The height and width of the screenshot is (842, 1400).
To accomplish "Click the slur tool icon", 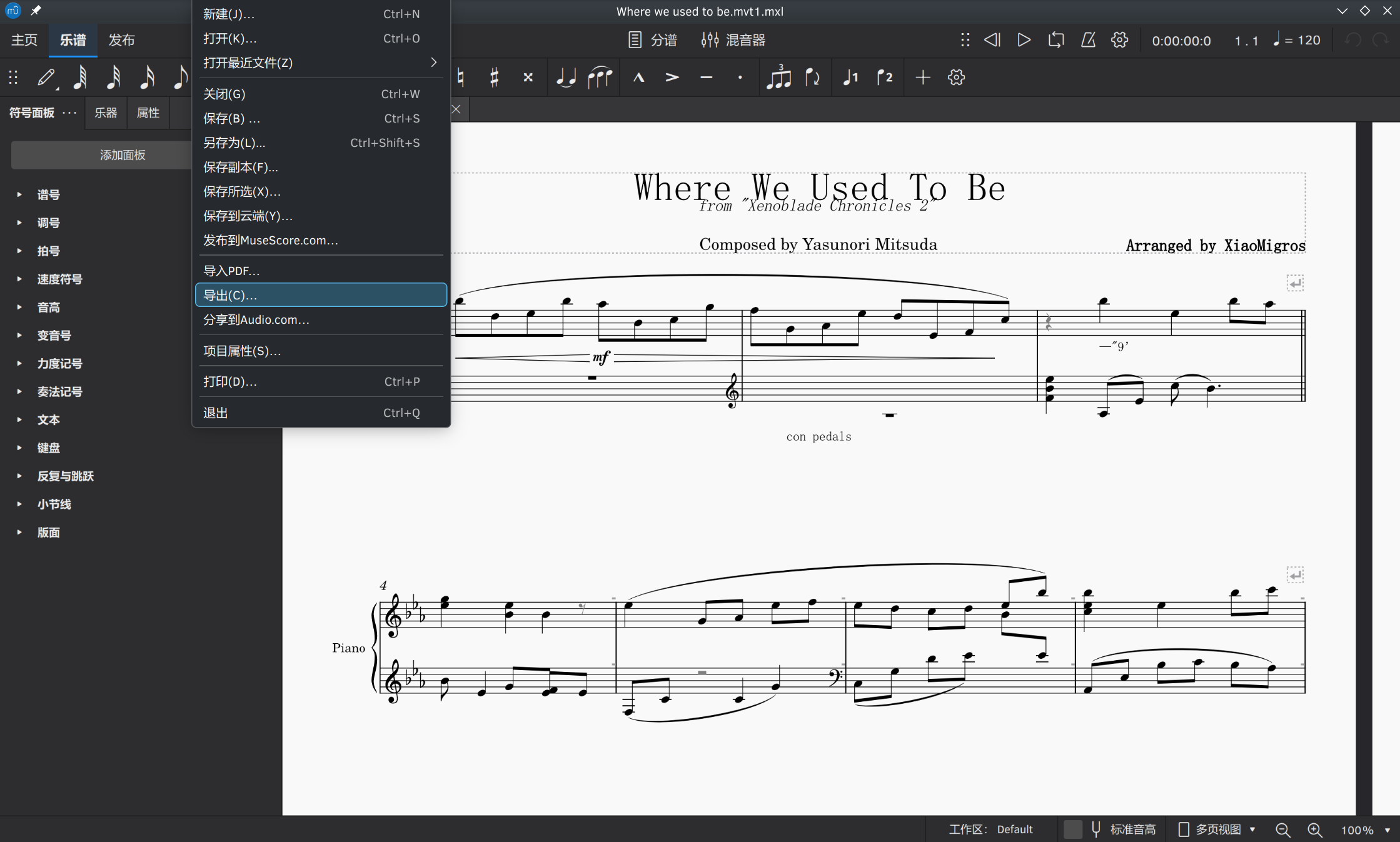I will point(600,77).
